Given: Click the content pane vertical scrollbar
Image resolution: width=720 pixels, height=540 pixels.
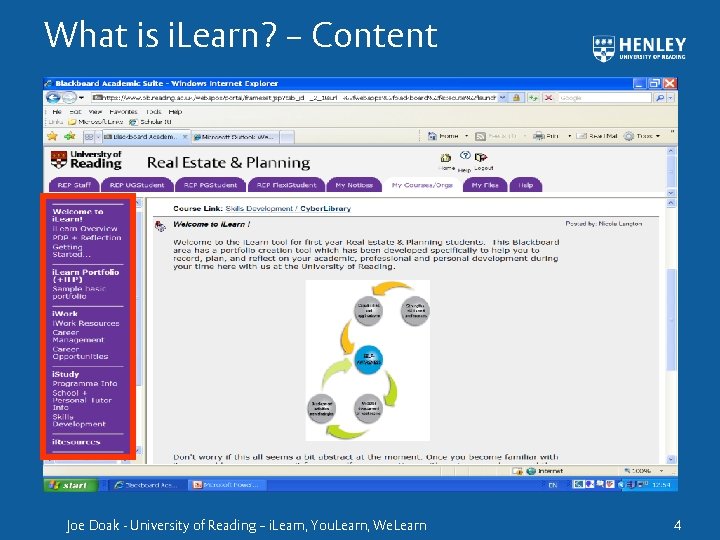Looking at the screenshot, I should click(x=671, y=331).
